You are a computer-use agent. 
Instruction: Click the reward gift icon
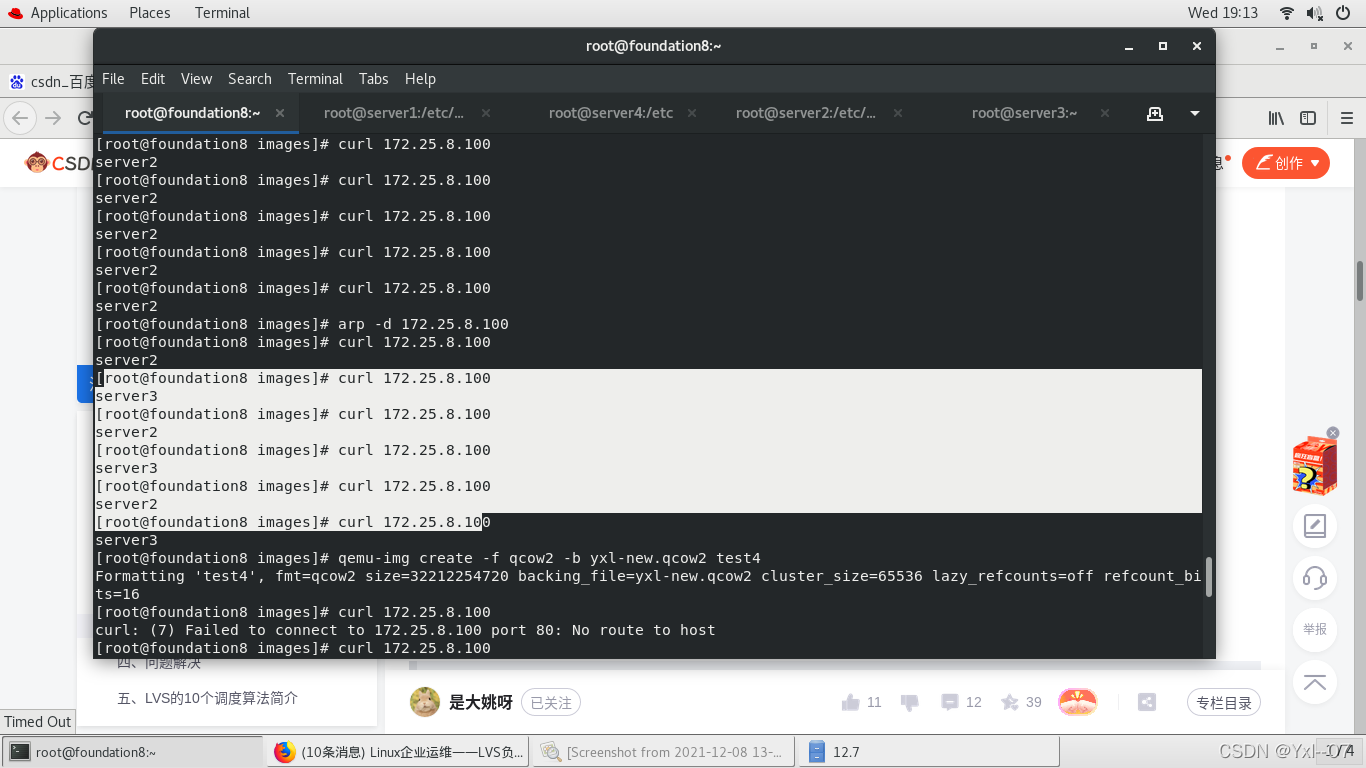[1077, 702]
